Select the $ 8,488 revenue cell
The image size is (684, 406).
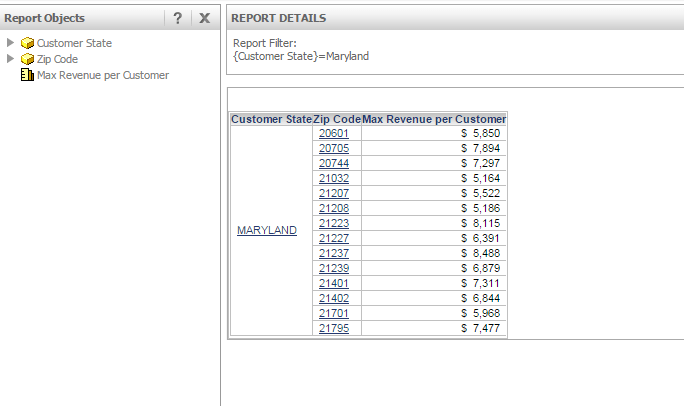[x=434, y=253]
